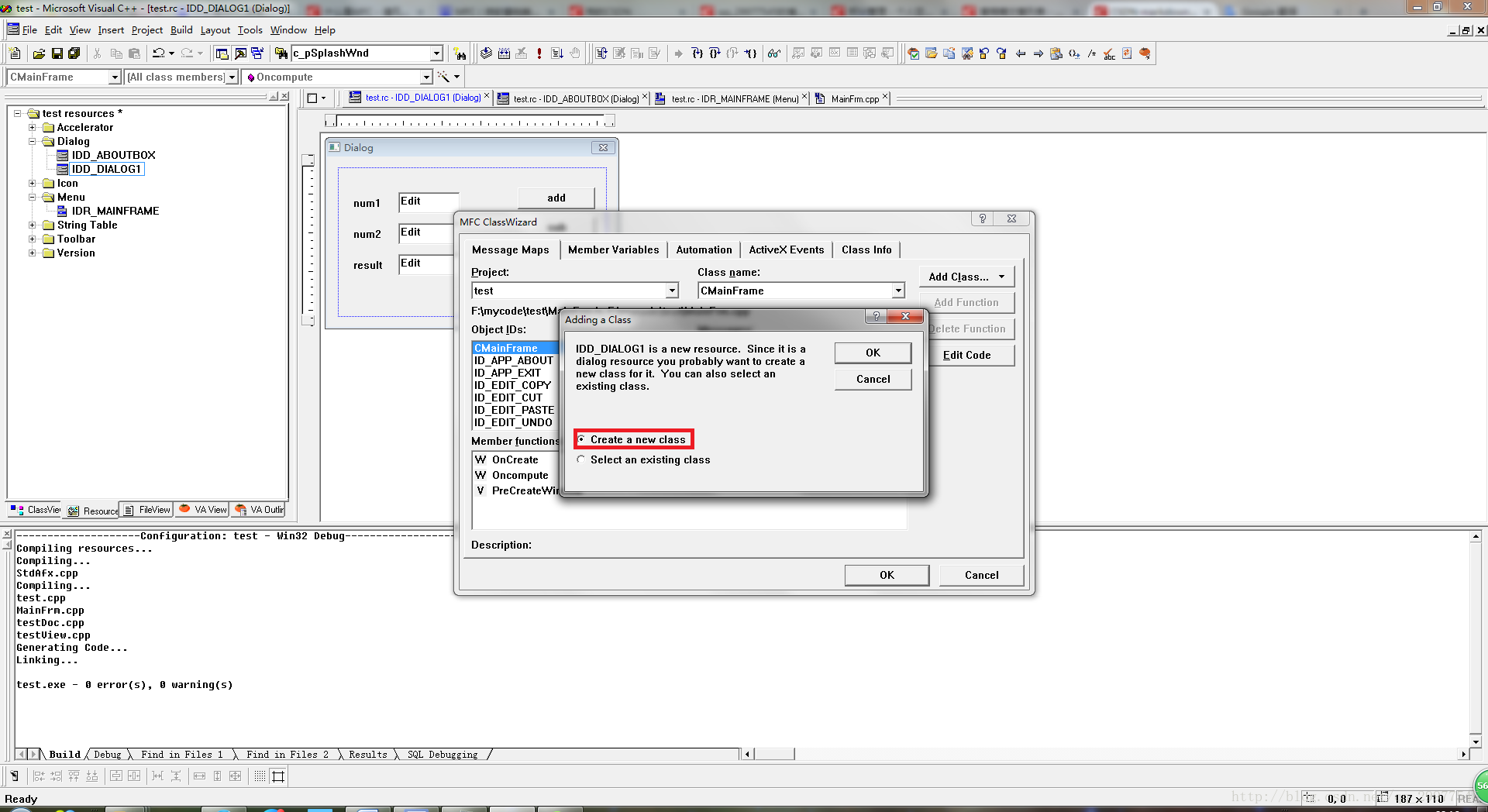1488x812 pixels.
Task: Click the QuickWatch glasses icon
Action: tap(774, 53)
